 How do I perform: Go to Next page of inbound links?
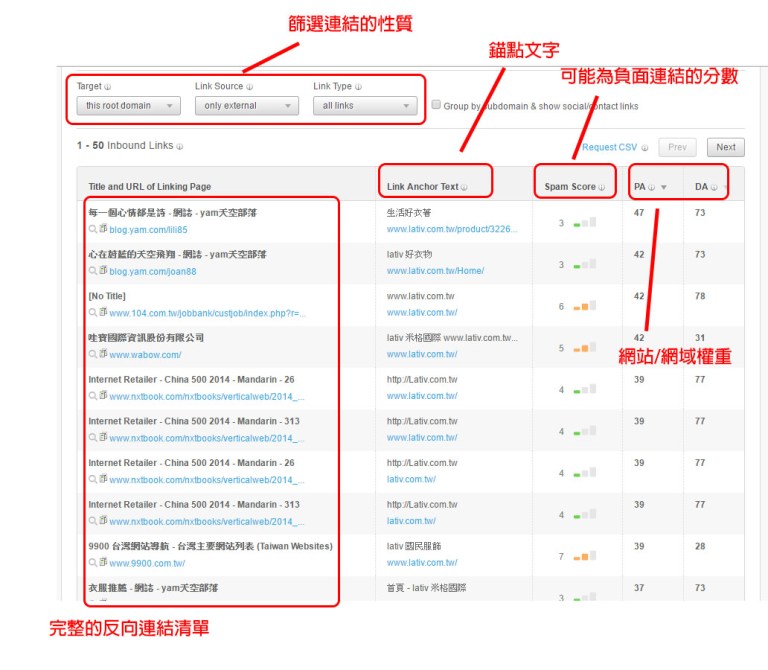pyautogui.click(x=725, y=147)
